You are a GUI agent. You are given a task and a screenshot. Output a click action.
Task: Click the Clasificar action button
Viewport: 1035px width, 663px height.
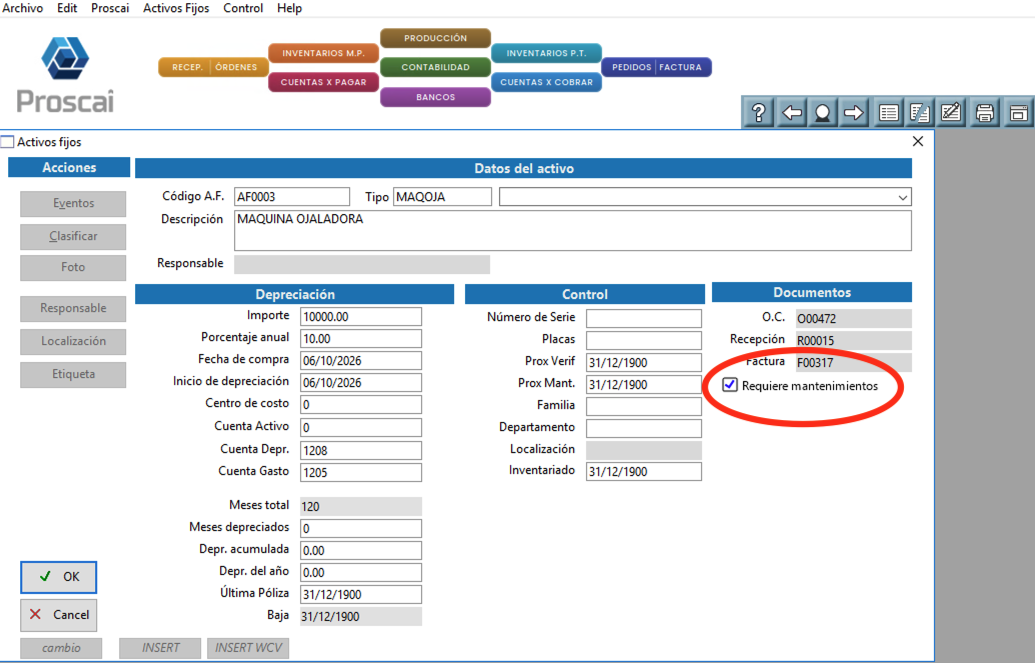[73, 236]
